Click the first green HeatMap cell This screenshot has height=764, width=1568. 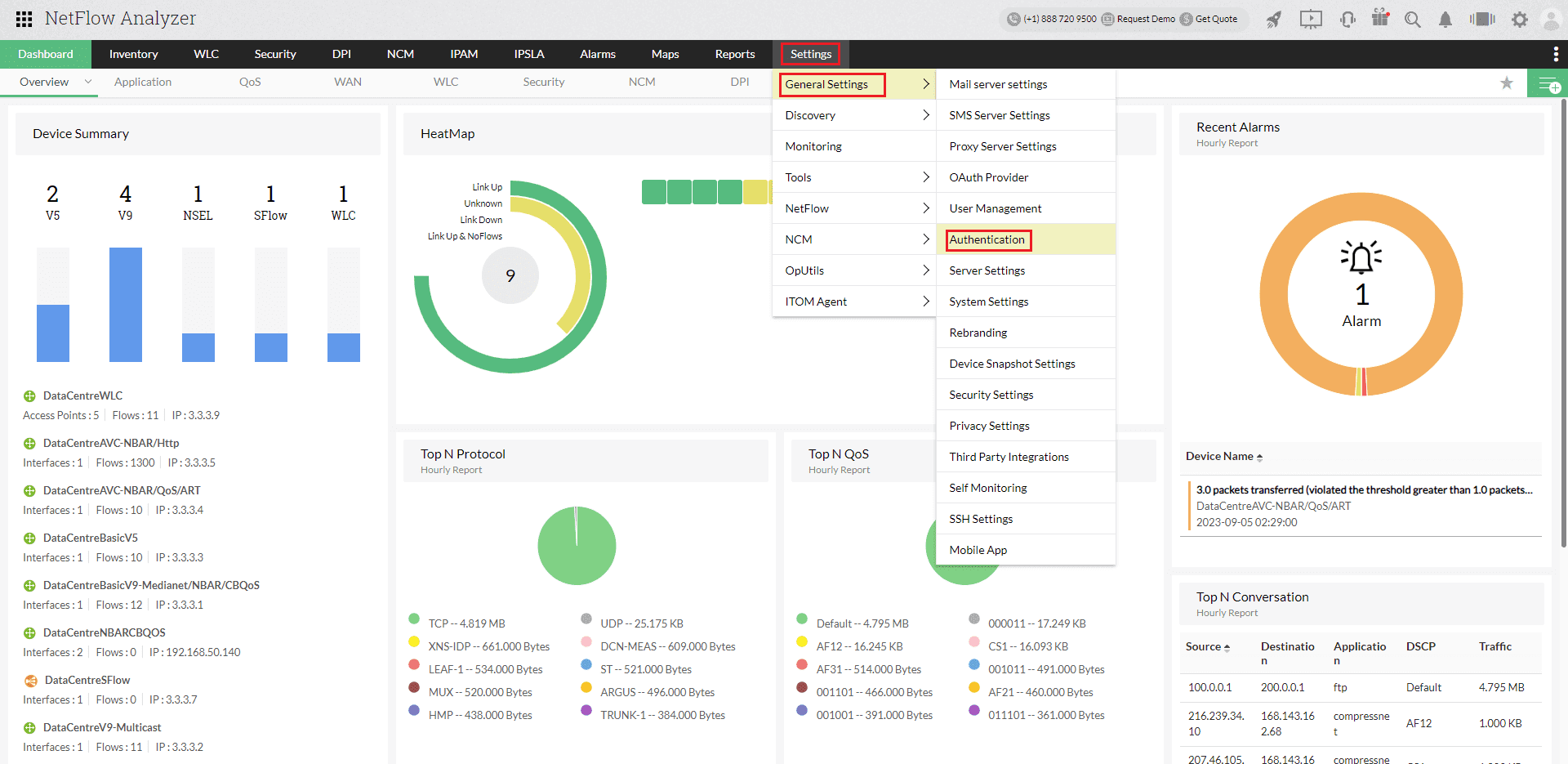tap(654, 192)
